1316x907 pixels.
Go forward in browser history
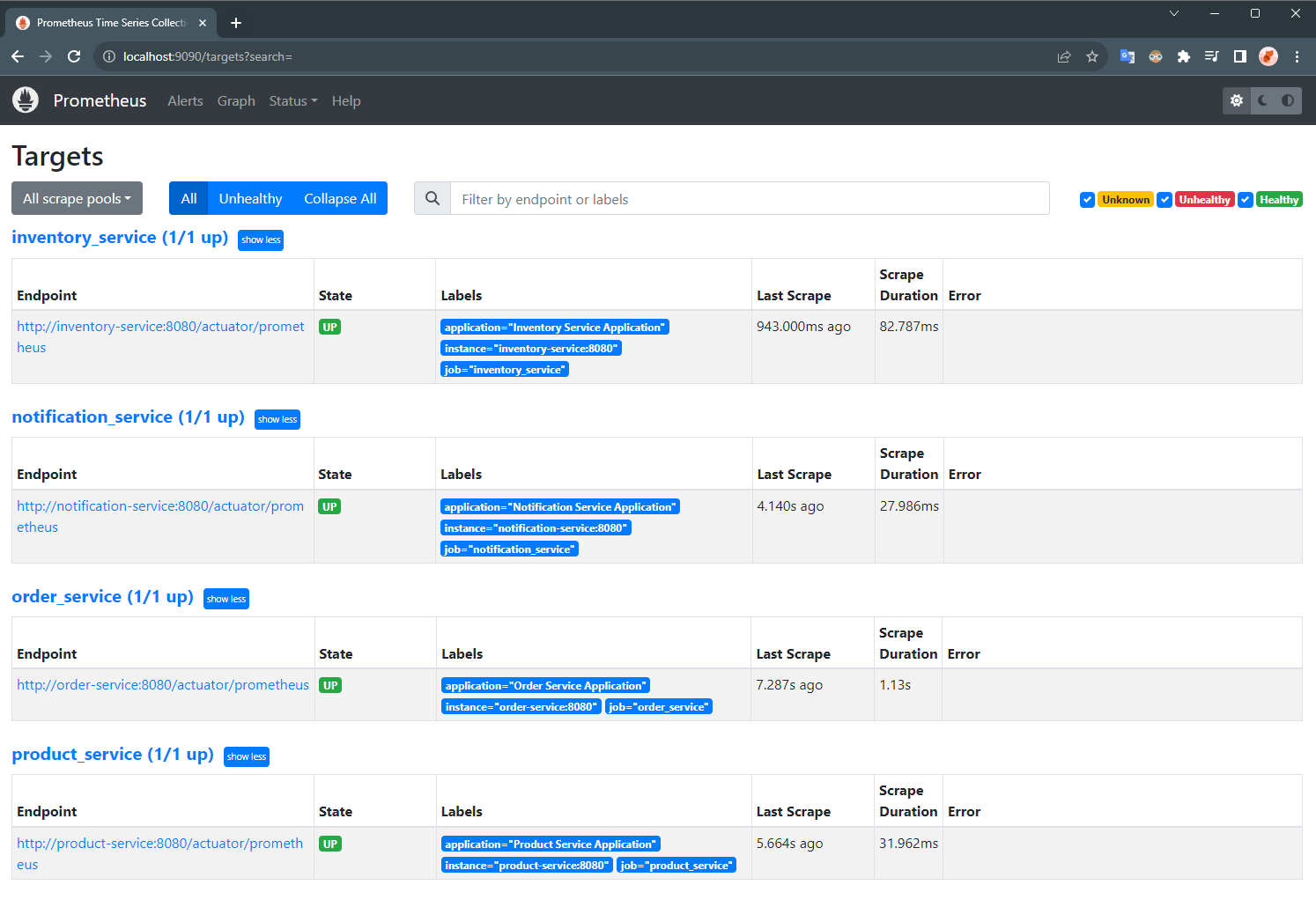(x=46, y=56)
